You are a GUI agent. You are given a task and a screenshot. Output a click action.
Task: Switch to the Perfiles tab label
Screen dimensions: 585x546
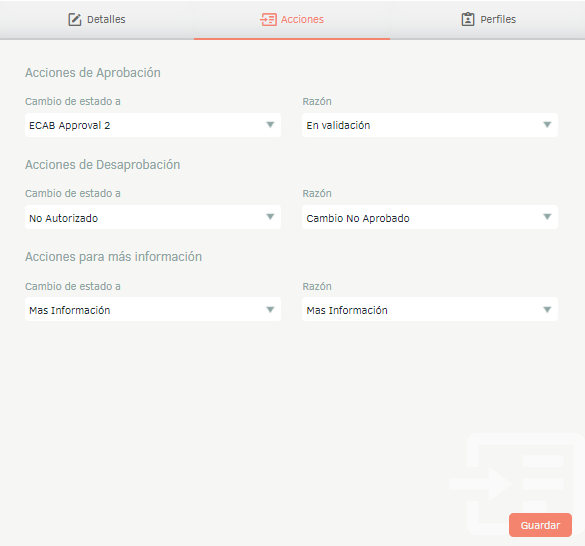pyautogui.click(x=498, y=19)
